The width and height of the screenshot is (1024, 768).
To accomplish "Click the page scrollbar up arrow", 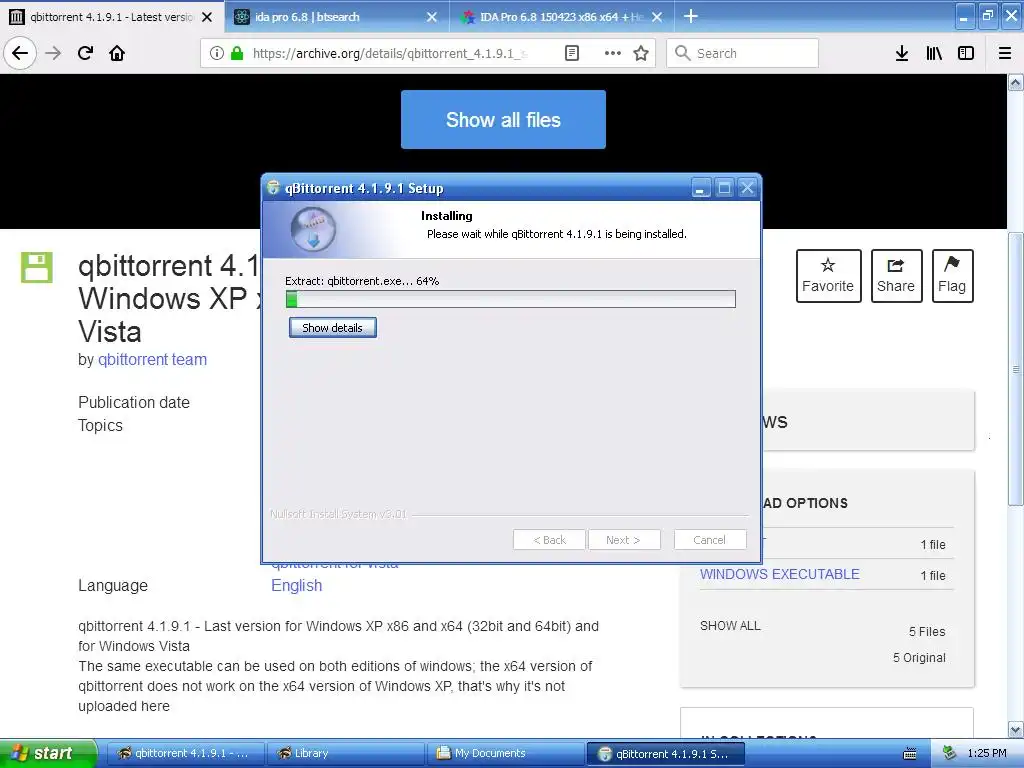I will [x=1016, y=82].
